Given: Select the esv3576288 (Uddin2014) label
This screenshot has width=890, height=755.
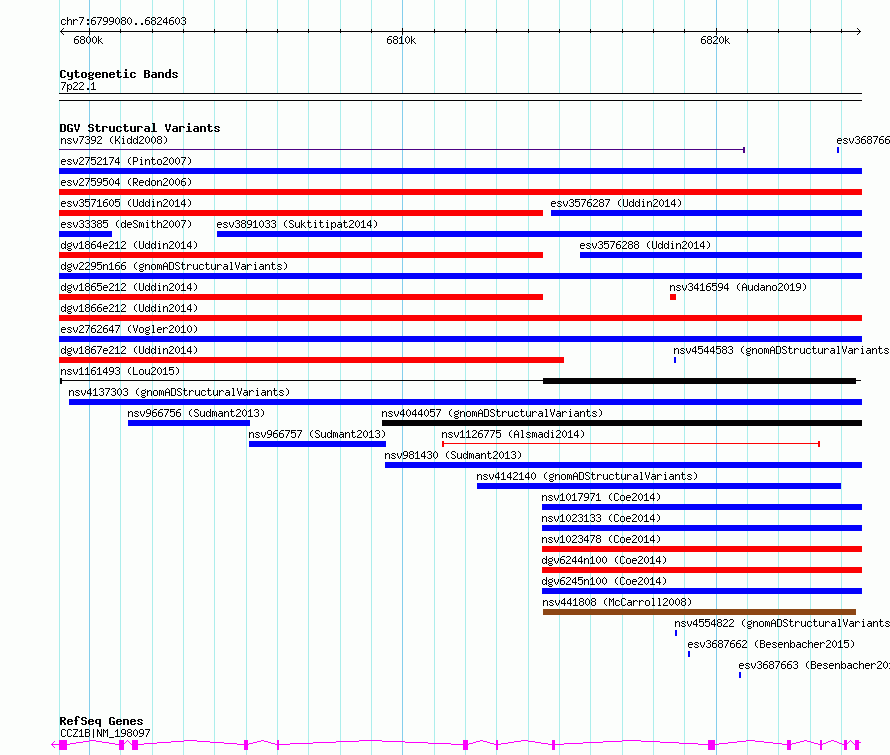Looking at the screenshot, I should [x=645, y=245].
